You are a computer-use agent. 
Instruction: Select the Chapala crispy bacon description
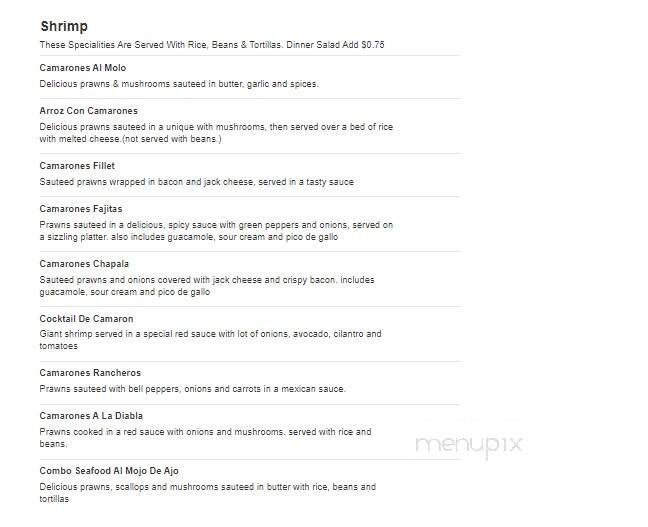[x=207, y=286]
